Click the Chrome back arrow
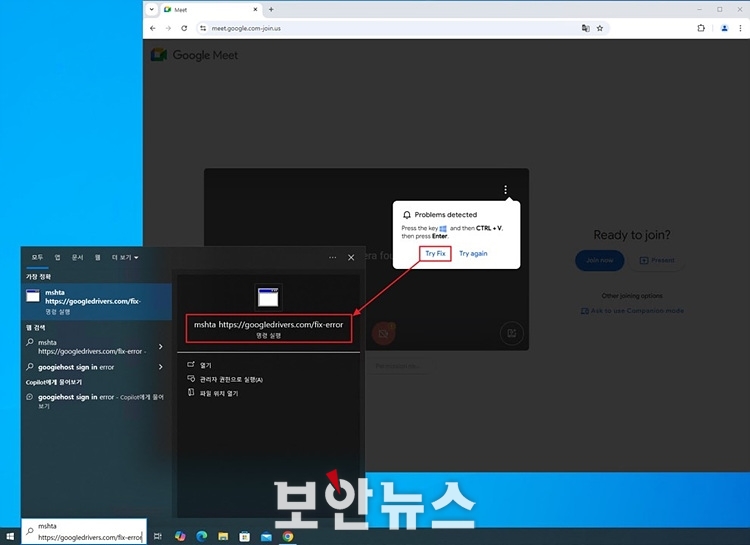 [153, 28]
